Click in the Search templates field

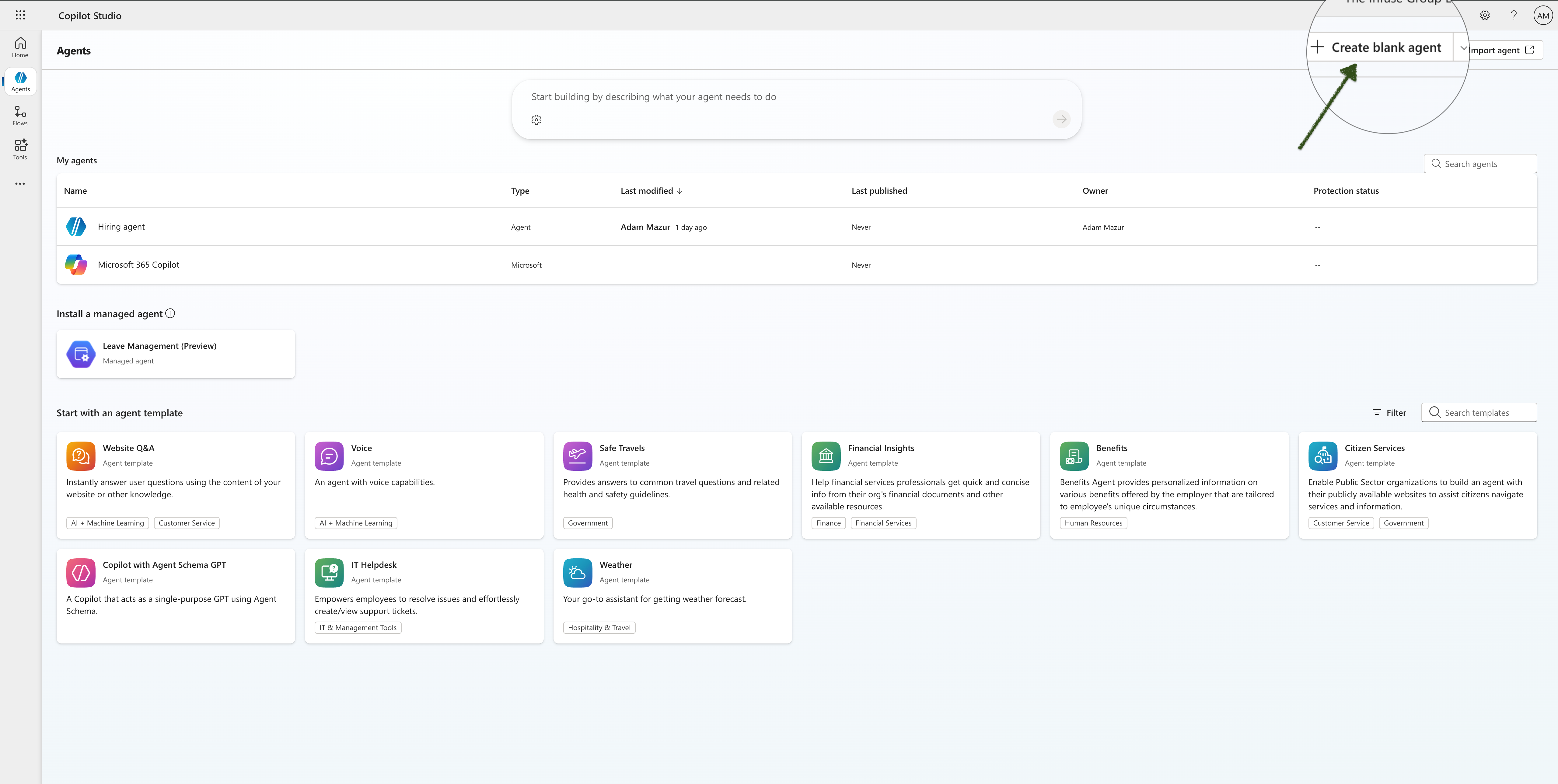point(1479,413)
